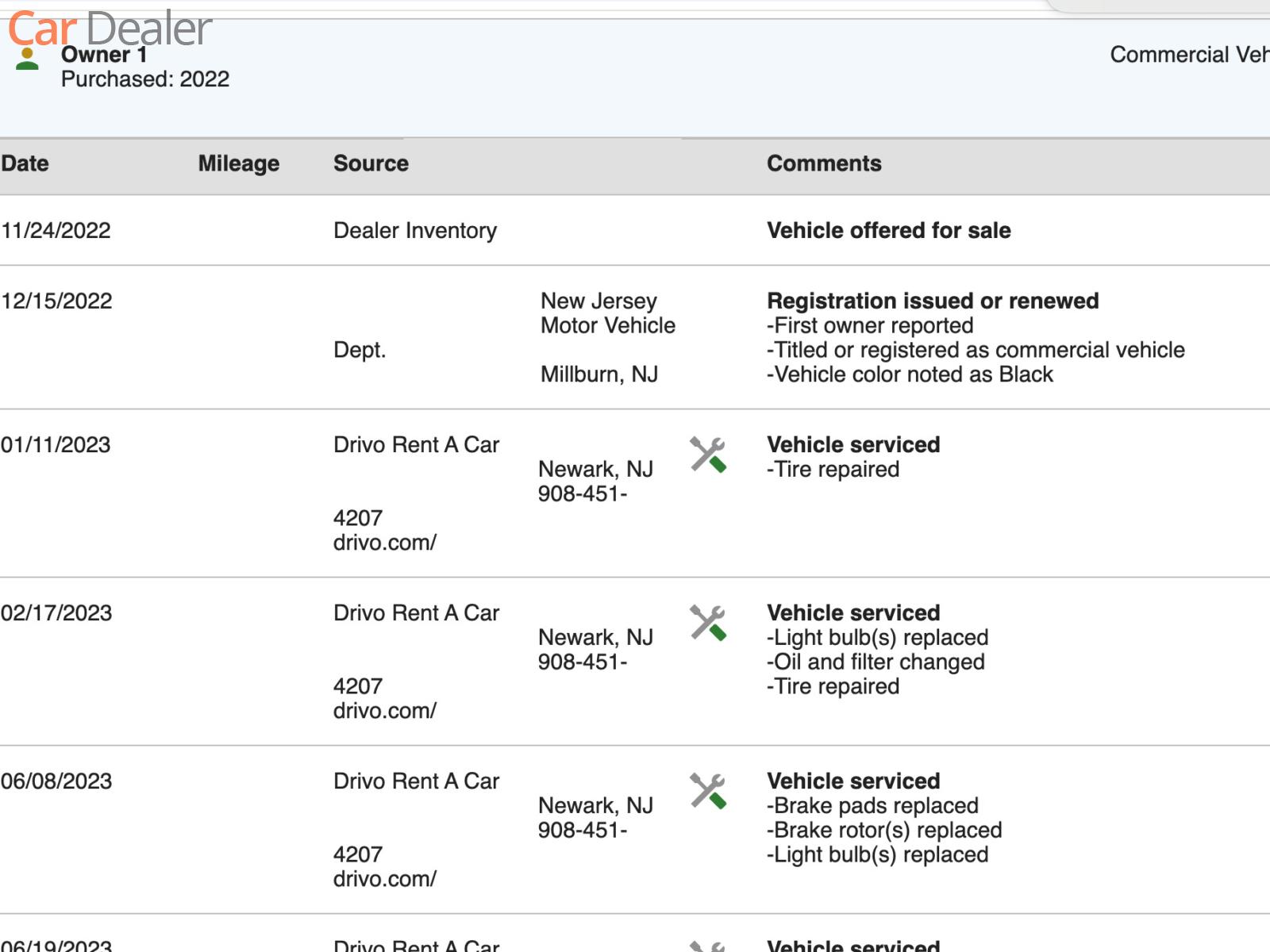Viewport: 1270px width, 952px height.
Task: Click the service wrench icon for 06/08/2023
Action: tap(707, 791)
